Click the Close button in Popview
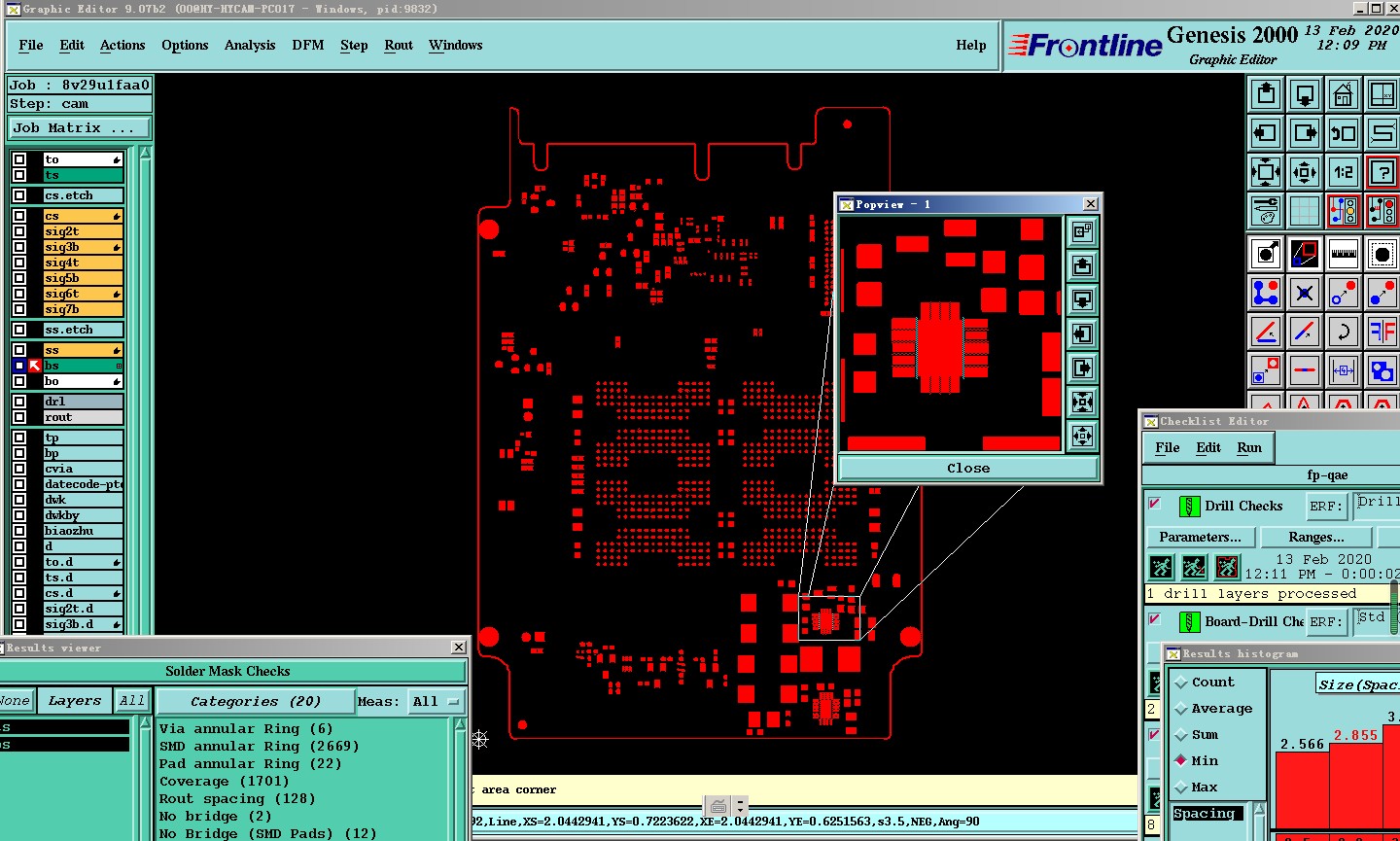 click(x=968, y=468)
